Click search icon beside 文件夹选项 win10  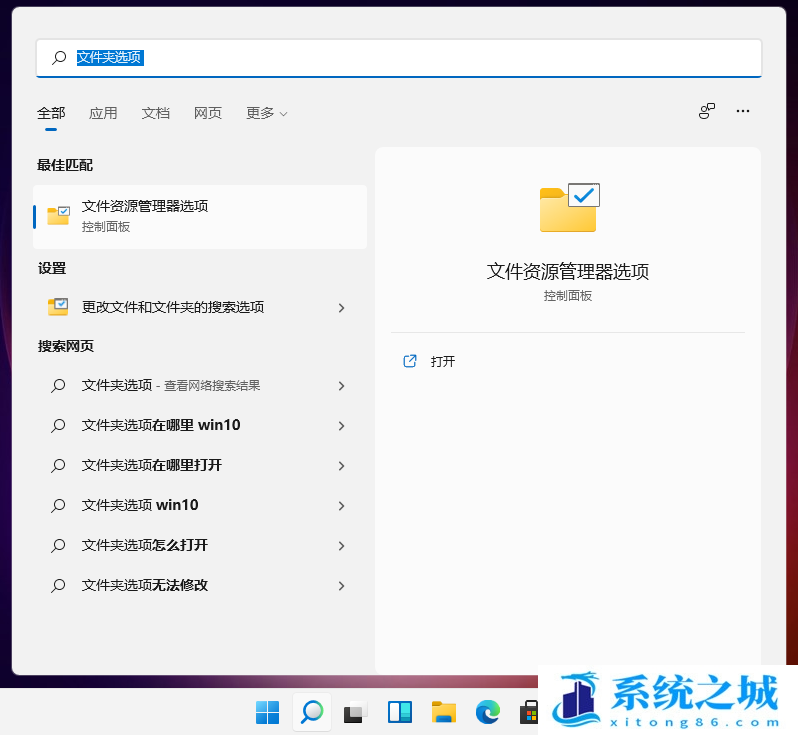pyautogui.click(x=58, y=505)
